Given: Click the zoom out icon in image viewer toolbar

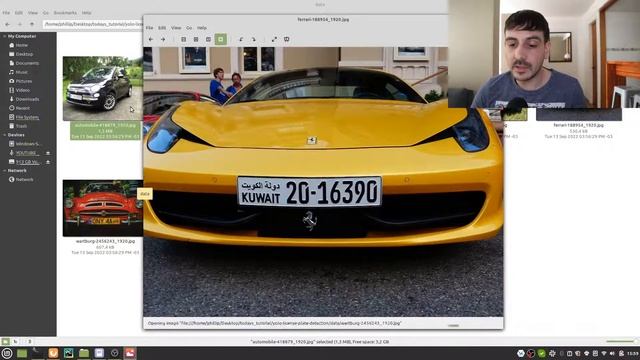Looking at the screenshot, I should [x=196, y=39].
